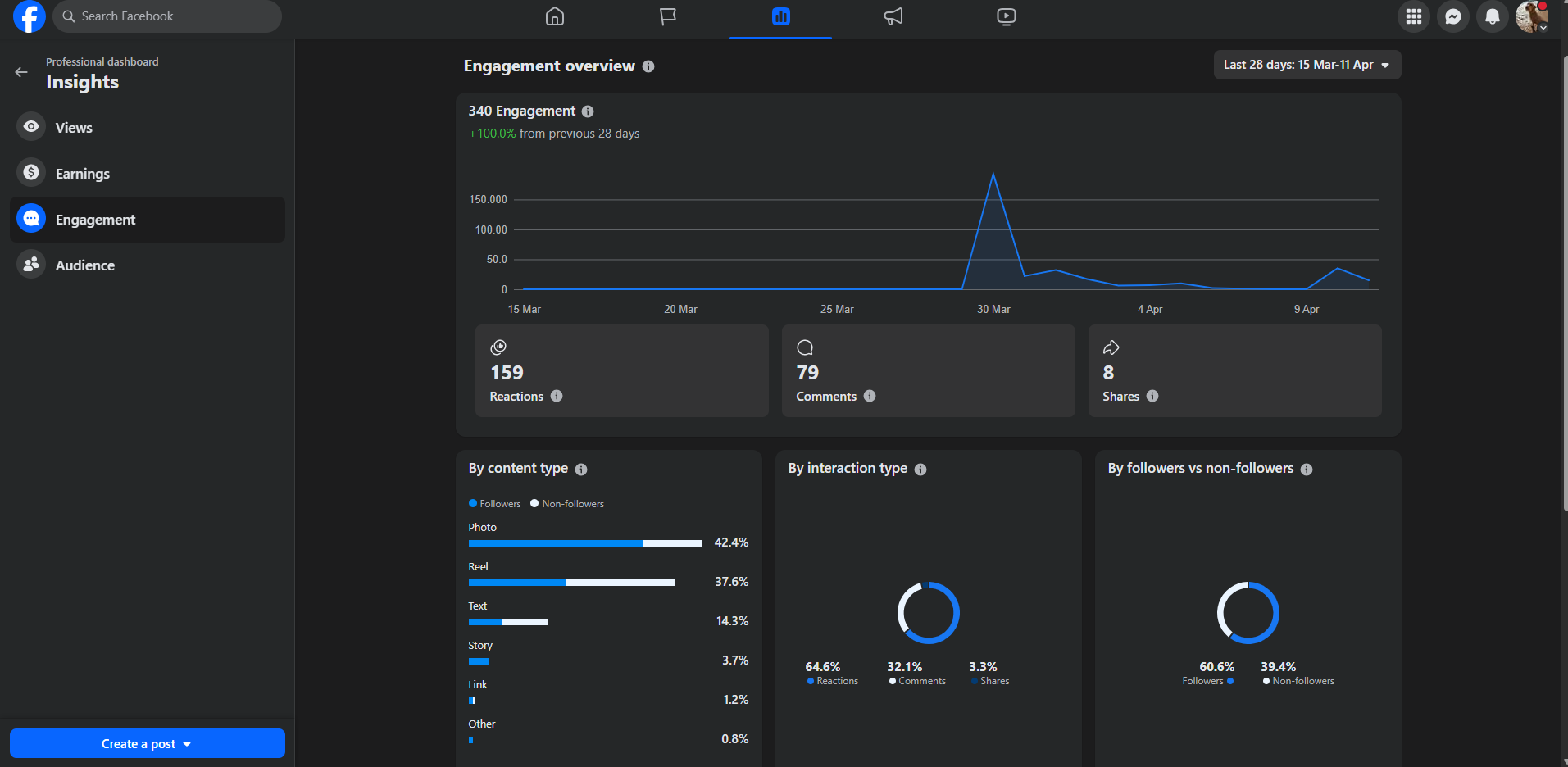The height and width of the screenshot is (767, 1568).
Task: Click info icon next to Reactions
Action: (x=557, y=396)
